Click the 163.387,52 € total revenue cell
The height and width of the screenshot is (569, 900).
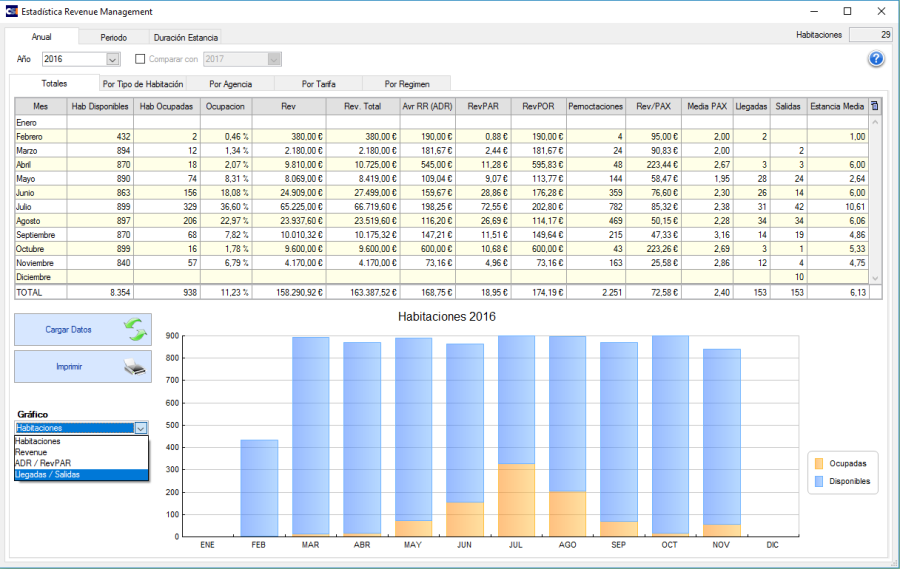click(x=363, y=292)
